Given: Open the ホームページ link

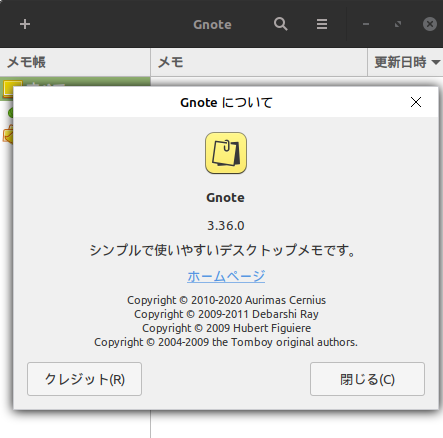Looking at the screenshot, I should point(226,276).
